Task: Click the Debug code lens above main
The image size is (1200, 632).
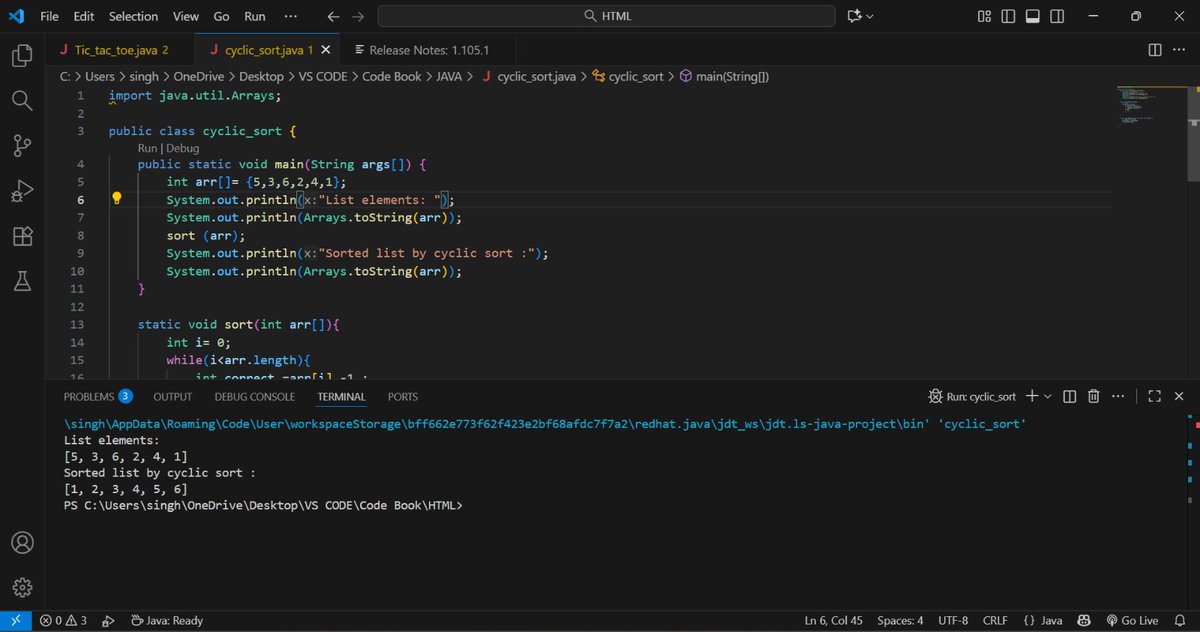Action: (x=182, y=148)
